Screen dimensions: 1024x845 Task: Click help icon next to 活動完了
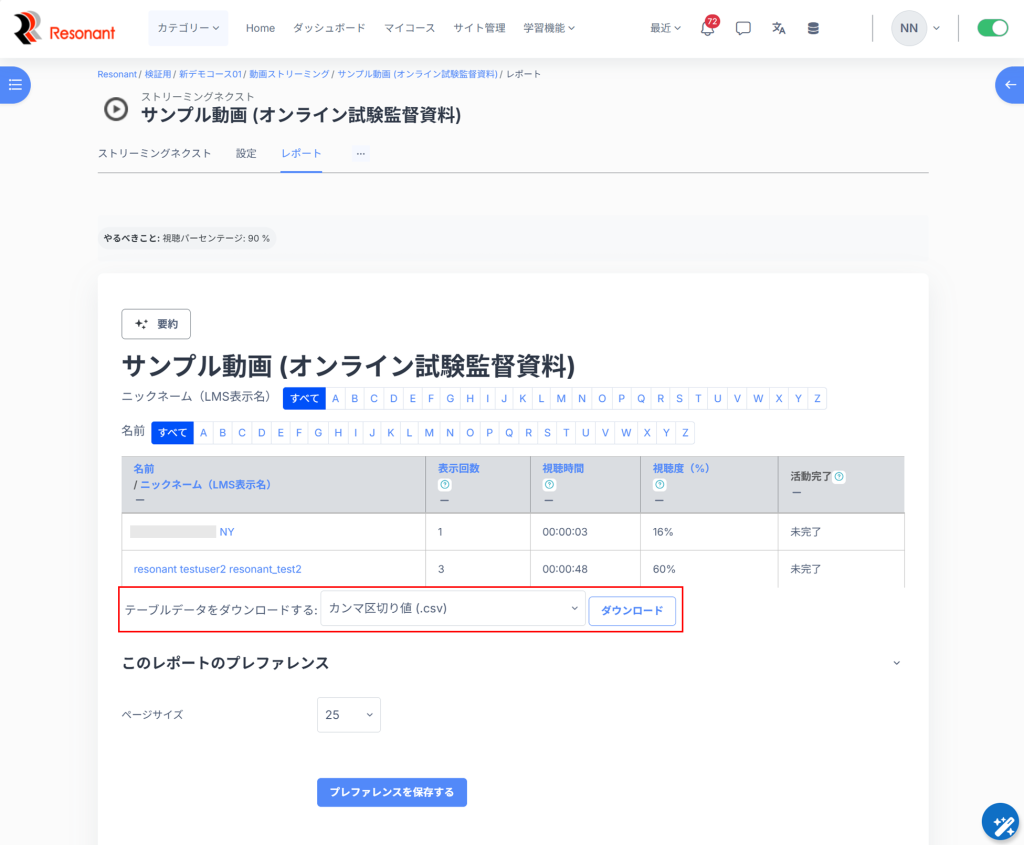point(839,477)
